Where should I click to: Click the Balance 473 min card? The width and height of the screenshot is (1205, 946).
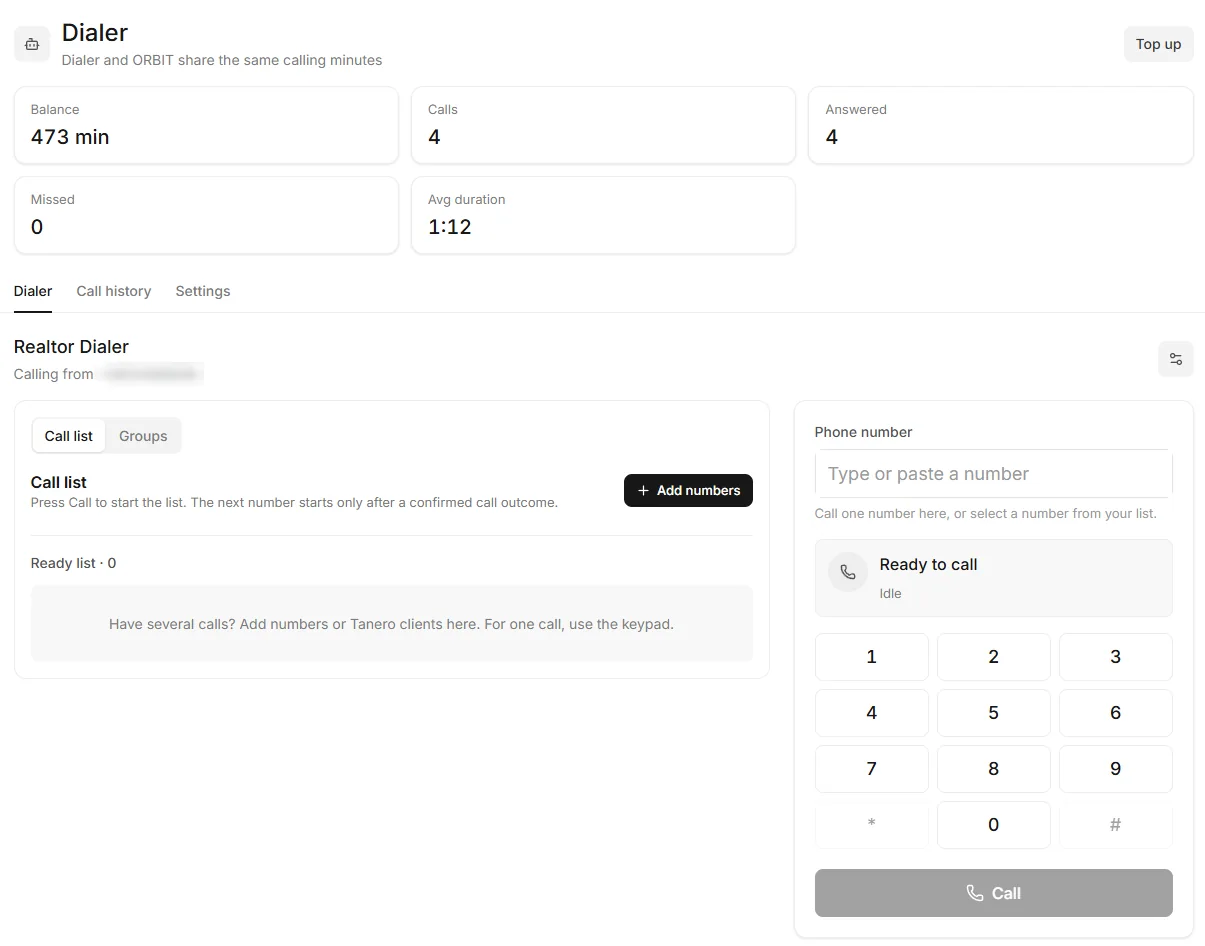[x=206, y=125]
